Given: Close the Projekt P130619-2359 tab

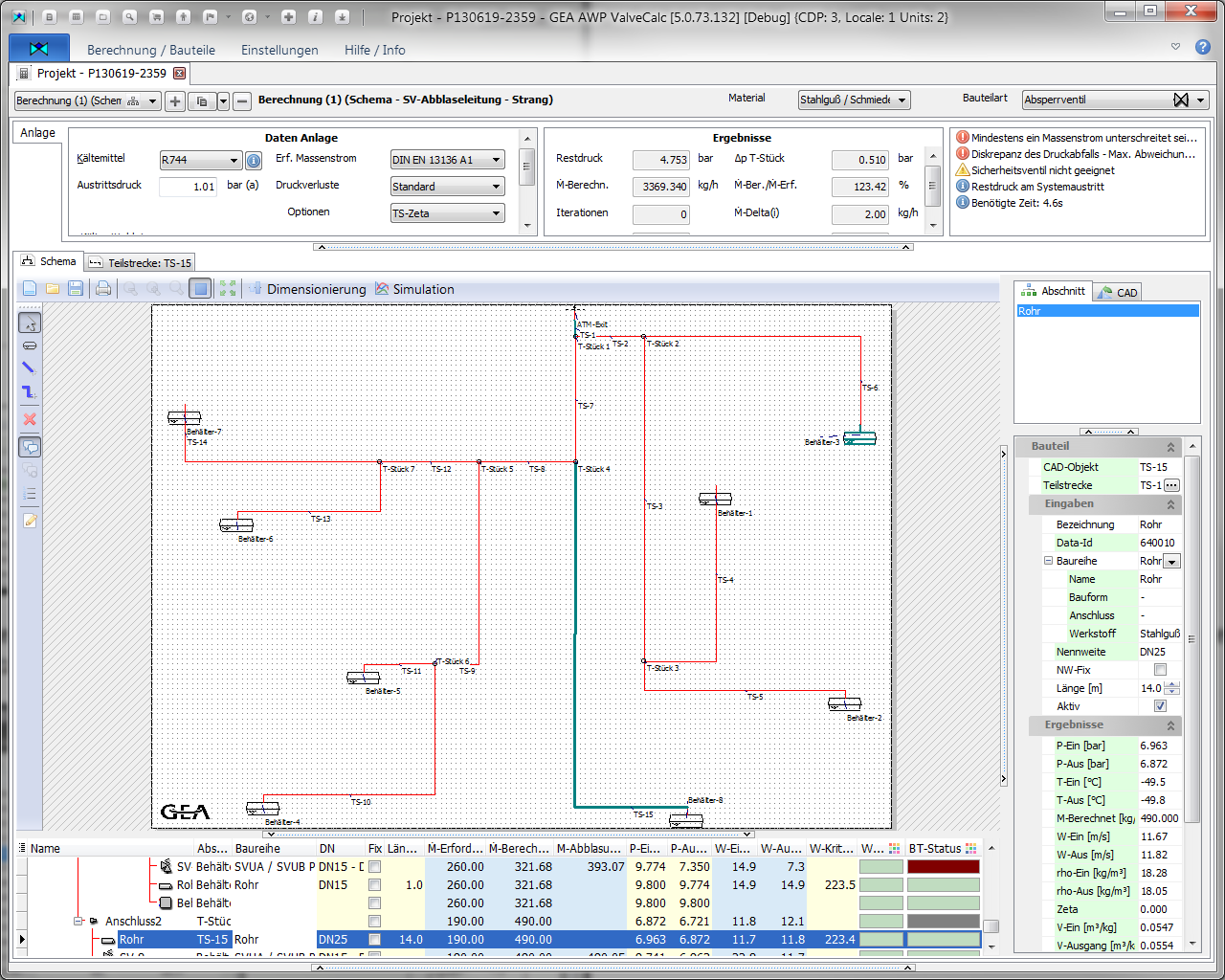Looking at the screenshot, I should tap(179, 74).
